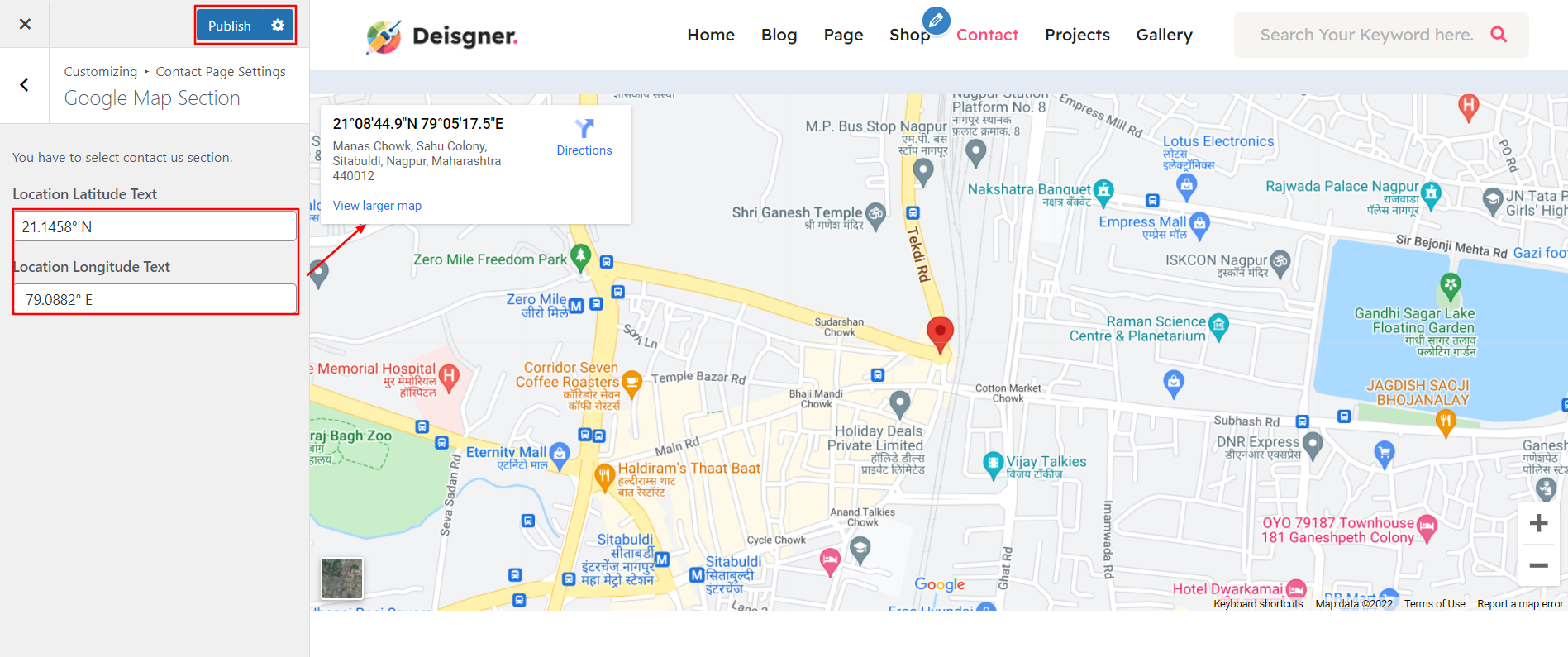Open the Contact menu item
The image size is (1568, 657).
click(987, 35)
